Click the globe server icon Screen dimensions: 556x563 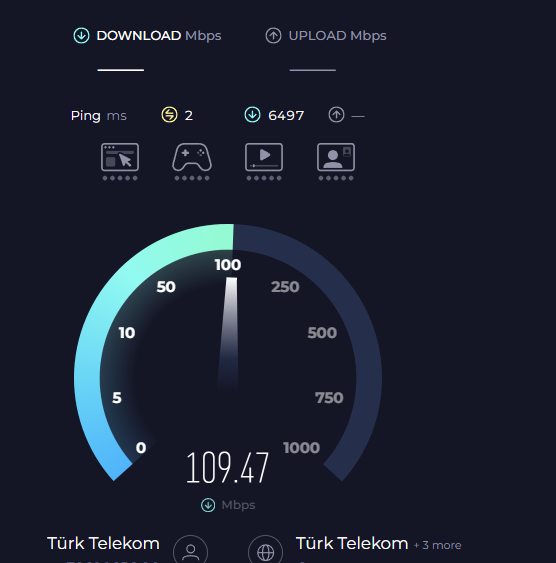(265, 550)
